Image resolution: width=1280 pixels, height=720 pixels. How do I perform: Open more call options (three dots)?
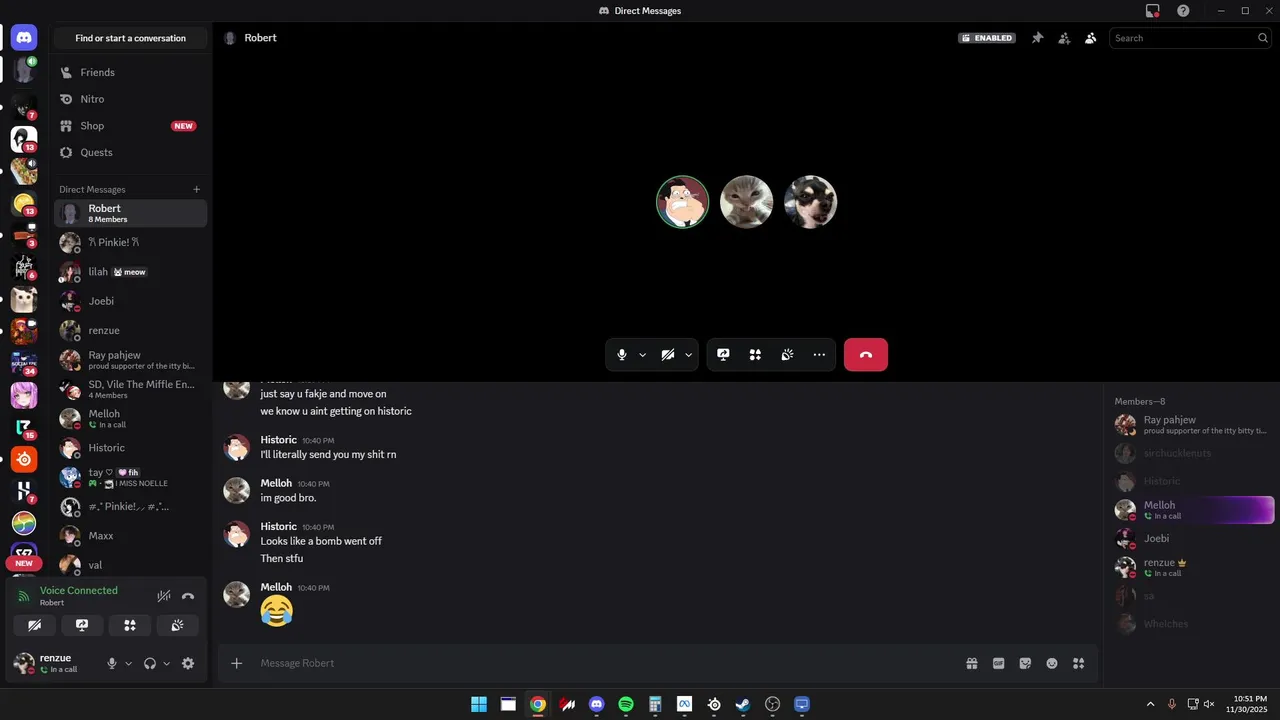pos(819,355)
